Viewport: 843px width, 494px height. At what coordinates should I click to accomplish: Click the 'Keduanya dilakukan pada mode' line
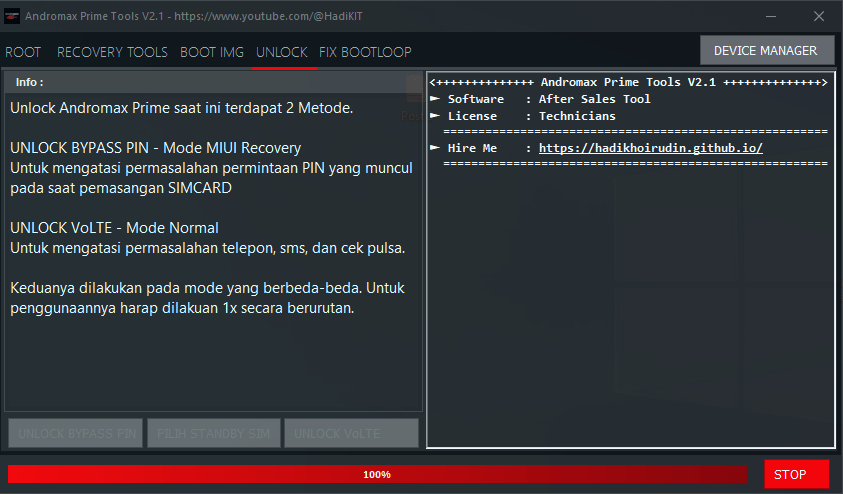coord(207,288)
